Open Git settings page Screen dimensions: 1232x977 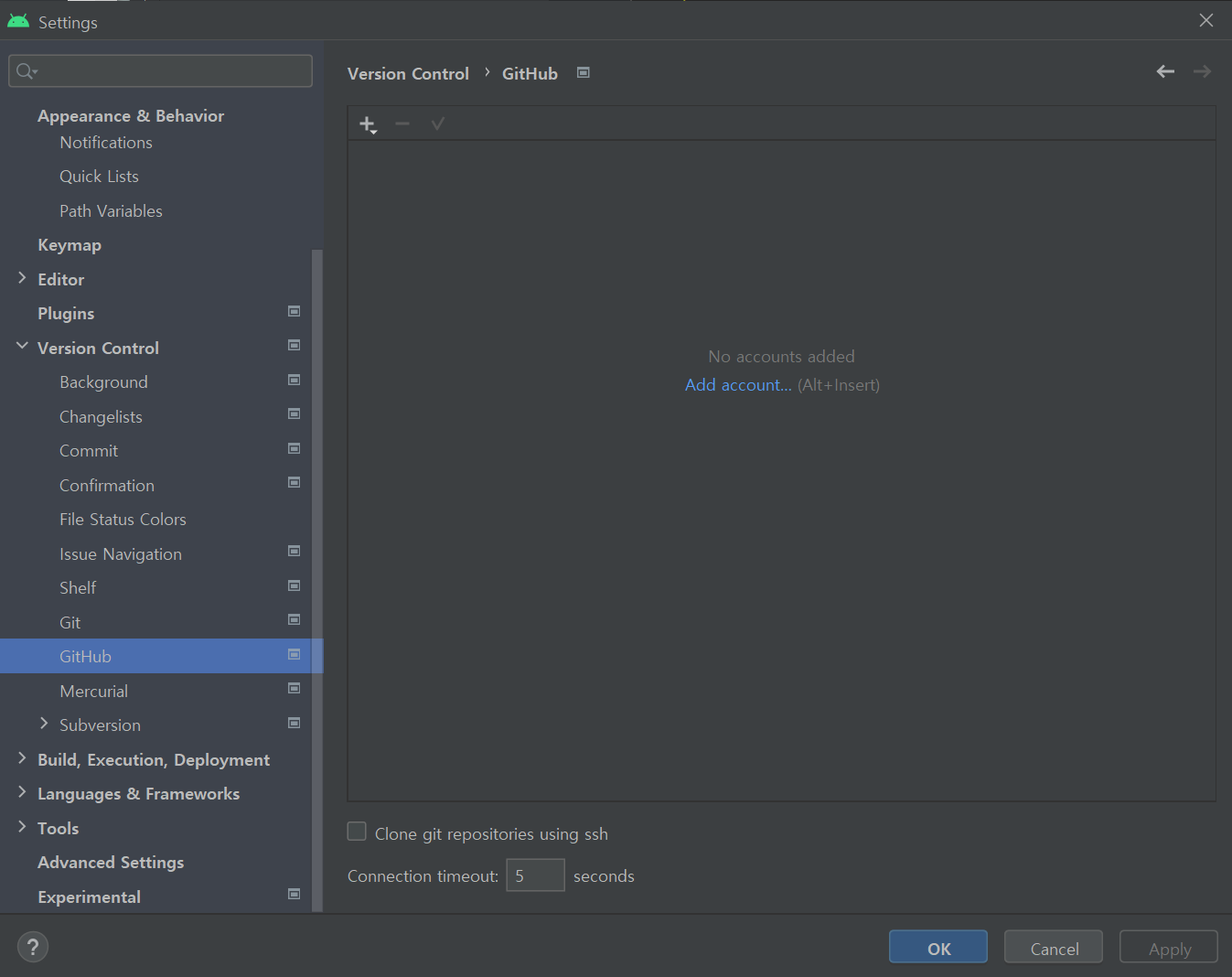(70, 623)
